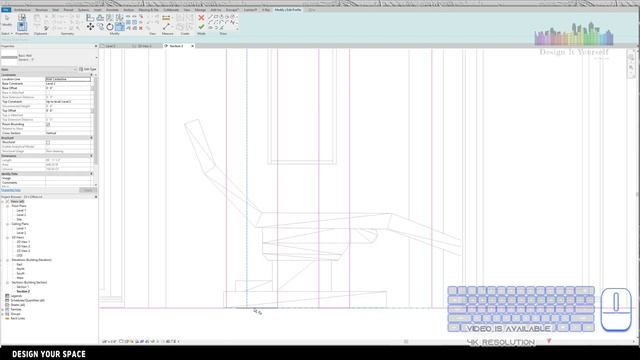Cancel edit mode with the red X
Image resolution: width=640 pixels, height=360 pixels.
(x=202, y=18)
